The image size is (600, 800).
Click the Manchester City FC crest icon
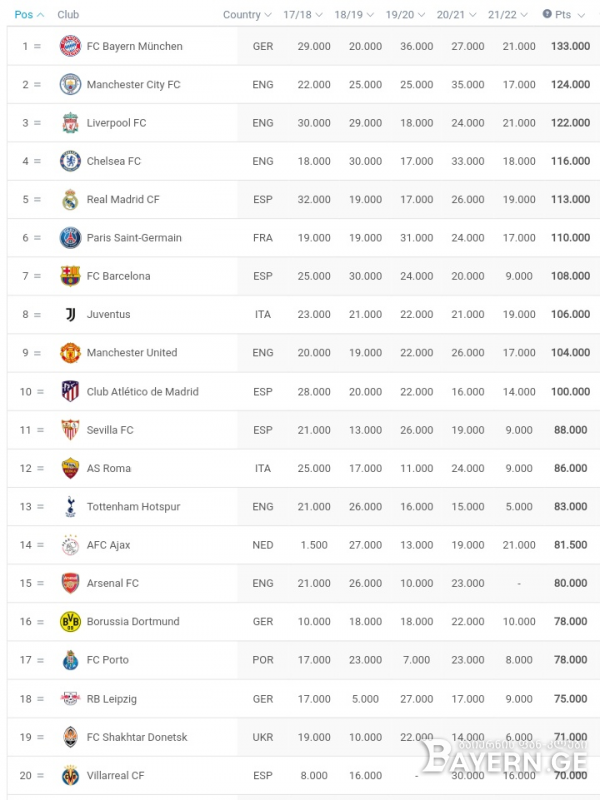pyautogui.click(x=70, y=84)
